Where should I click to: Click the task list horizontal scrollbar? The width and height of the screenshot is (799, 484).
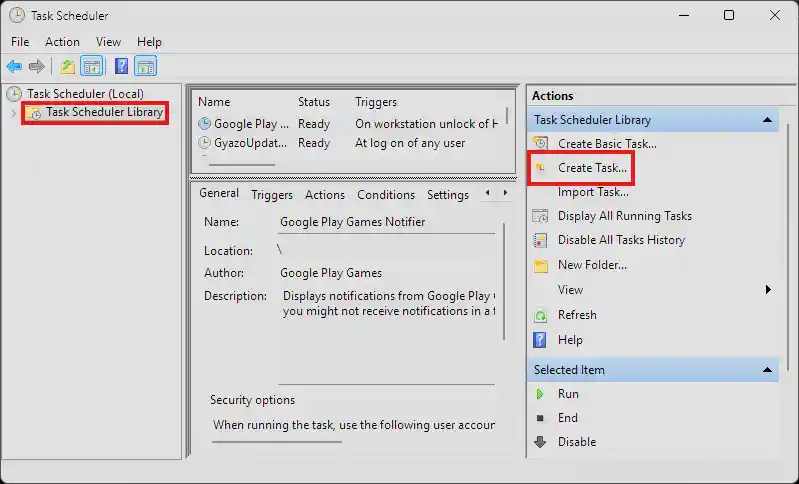(242, 165)
